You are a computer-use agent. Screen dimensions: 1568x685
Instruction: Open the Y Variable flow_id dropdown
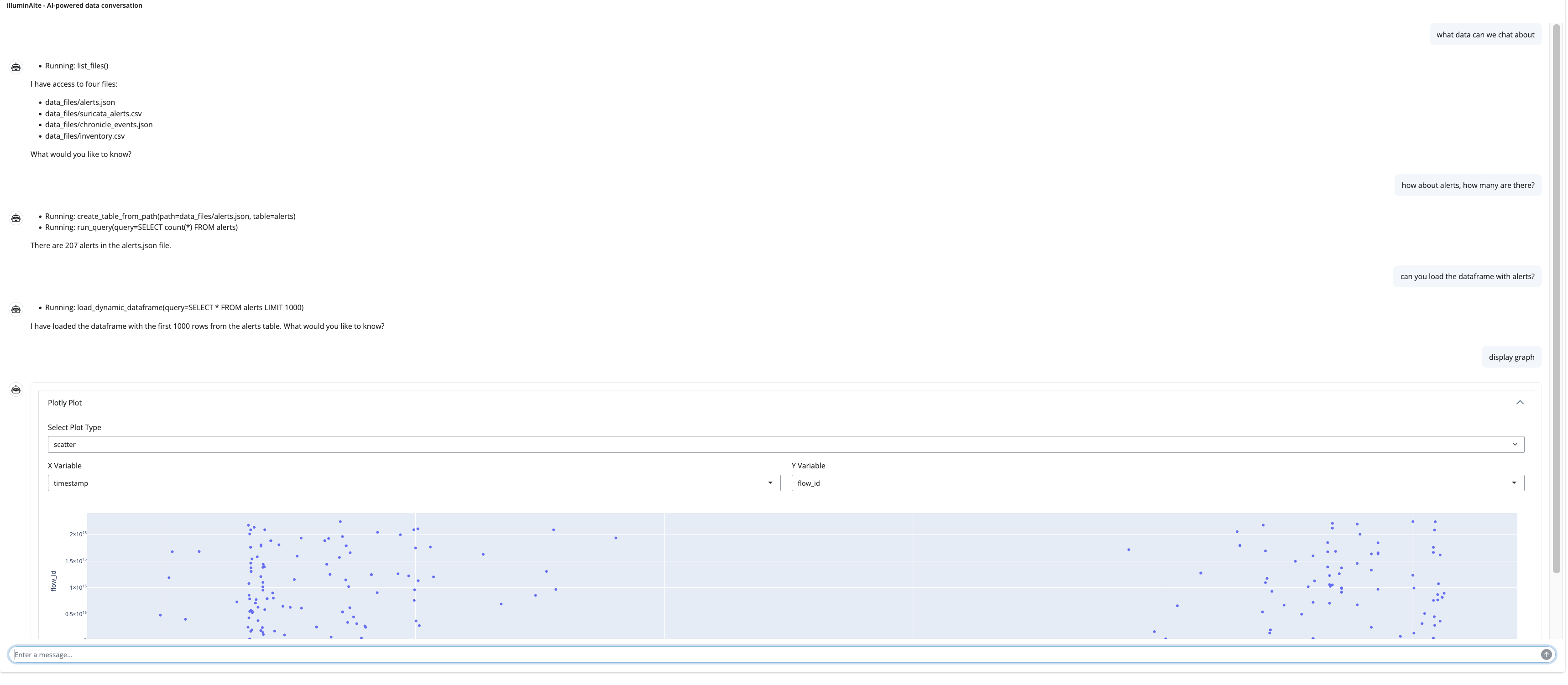tap(1157, 483)
